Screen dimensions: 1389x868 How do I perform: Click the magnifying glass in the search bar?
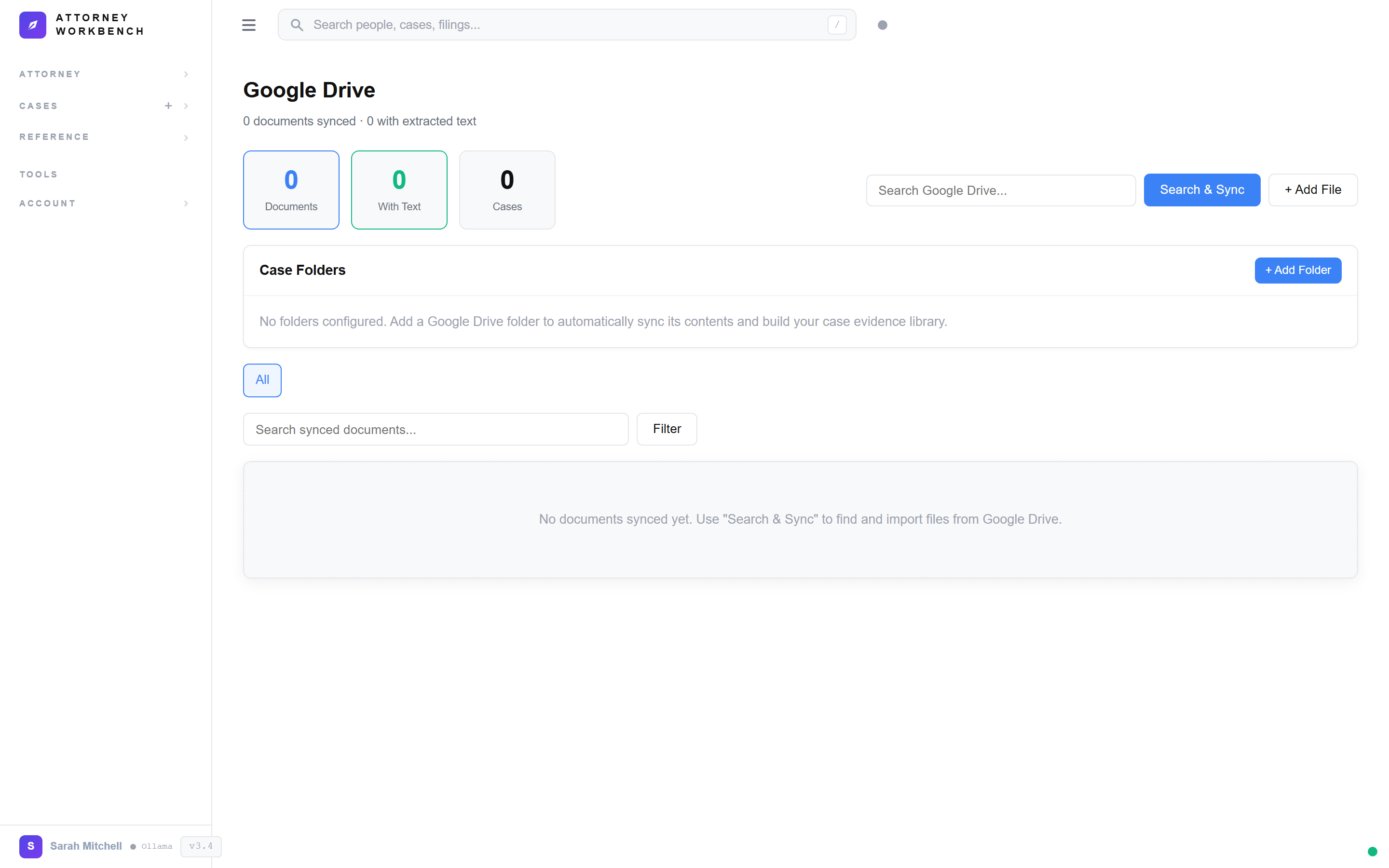pyautogui.click(x=297, y=25)
